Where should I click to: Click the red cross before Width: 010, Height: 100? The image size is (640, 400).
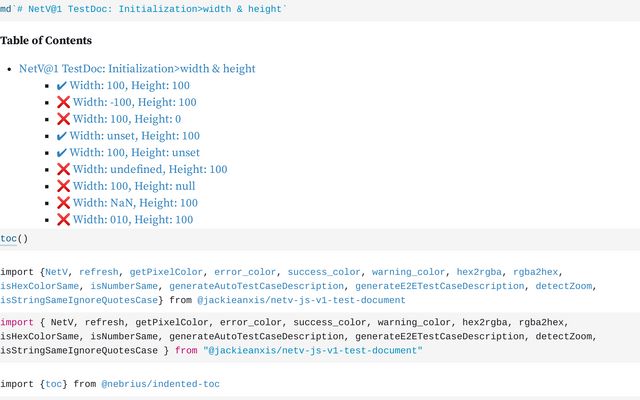pos(63,220)
